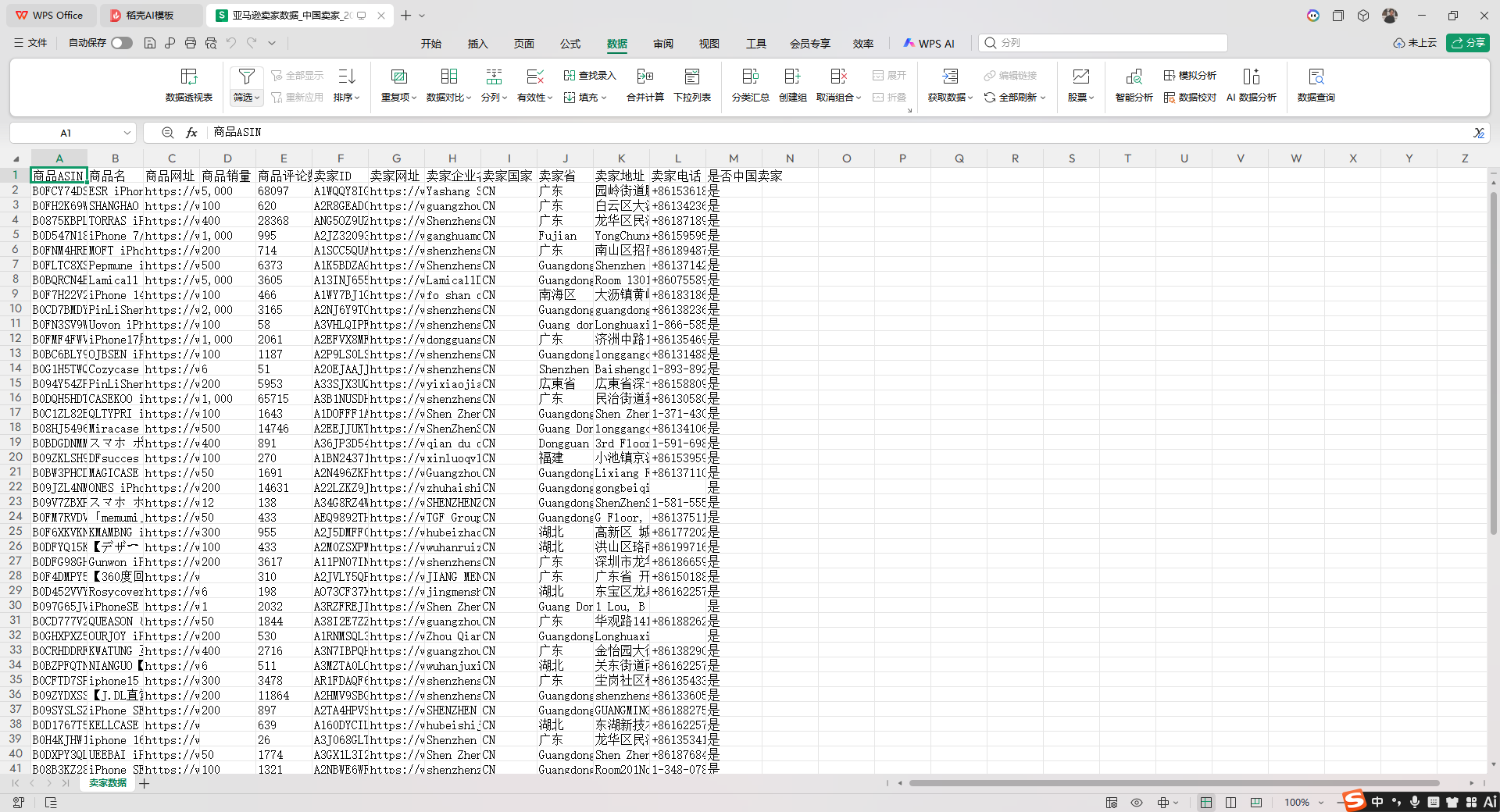Click the A1 name box field
1500x812 pixels.
pyautogui.click(x=66, y=133)
